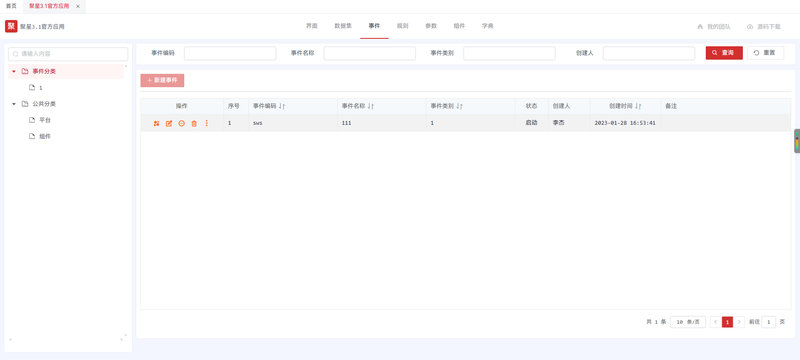Collapse the 事件分类 tree node

point(14,71)
